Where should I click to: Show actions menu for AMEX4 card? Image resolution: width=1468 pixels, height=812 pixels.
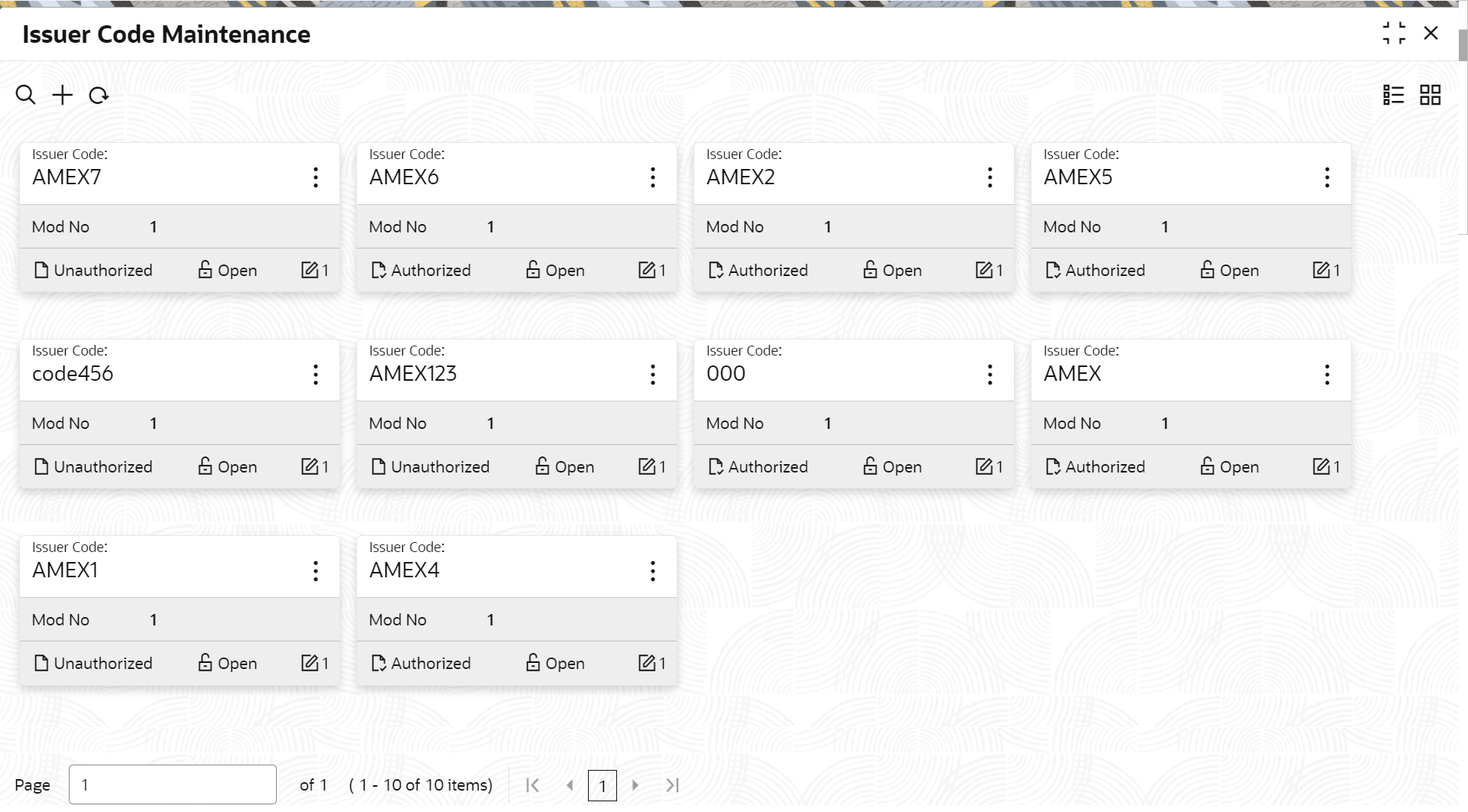click(x=652, y=570)
